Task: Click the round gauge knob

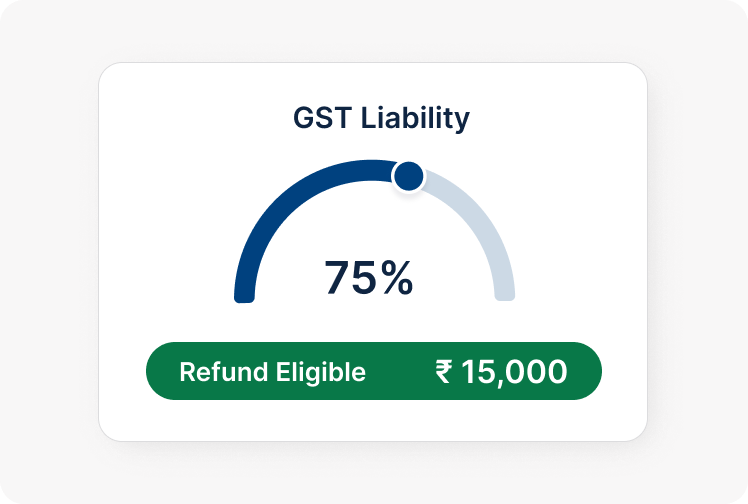Action: (x=408, y=177)
